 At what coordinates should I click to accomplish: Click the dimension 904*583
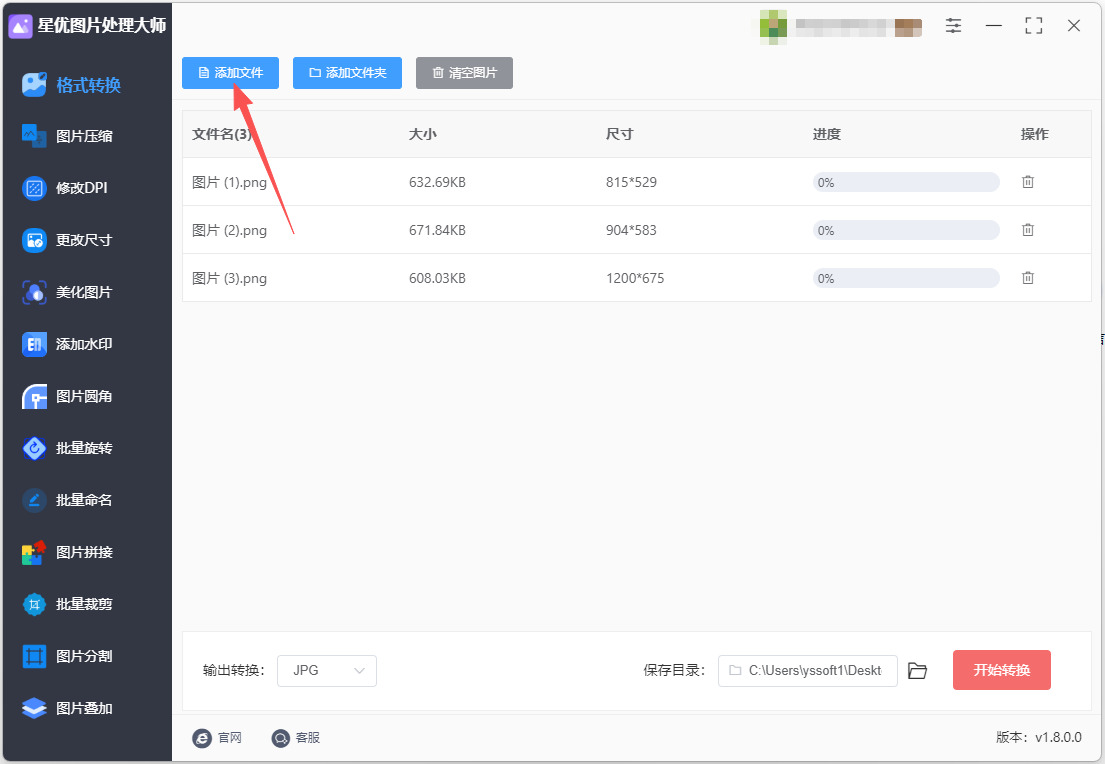pyautogui.click(x=631, y=230)
